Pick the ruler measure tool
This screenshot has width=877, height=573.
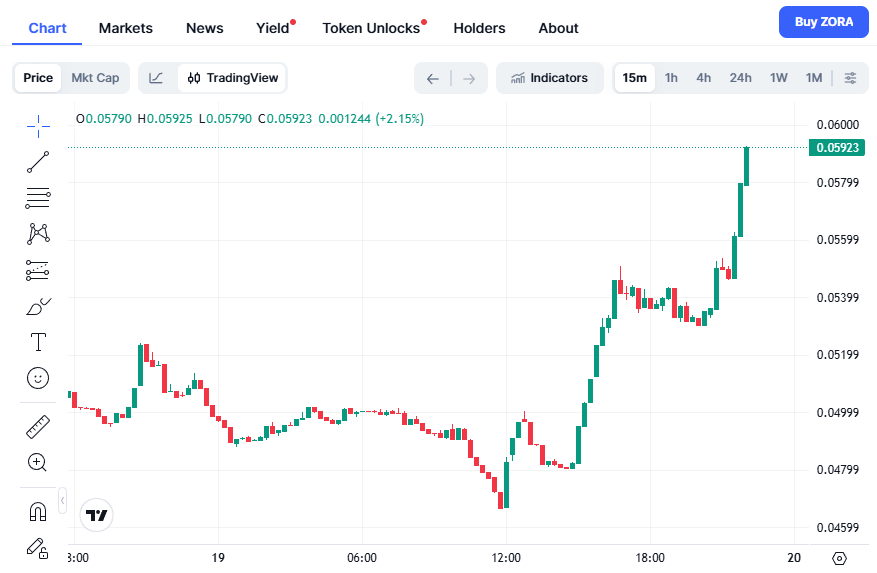pos(38,427)
